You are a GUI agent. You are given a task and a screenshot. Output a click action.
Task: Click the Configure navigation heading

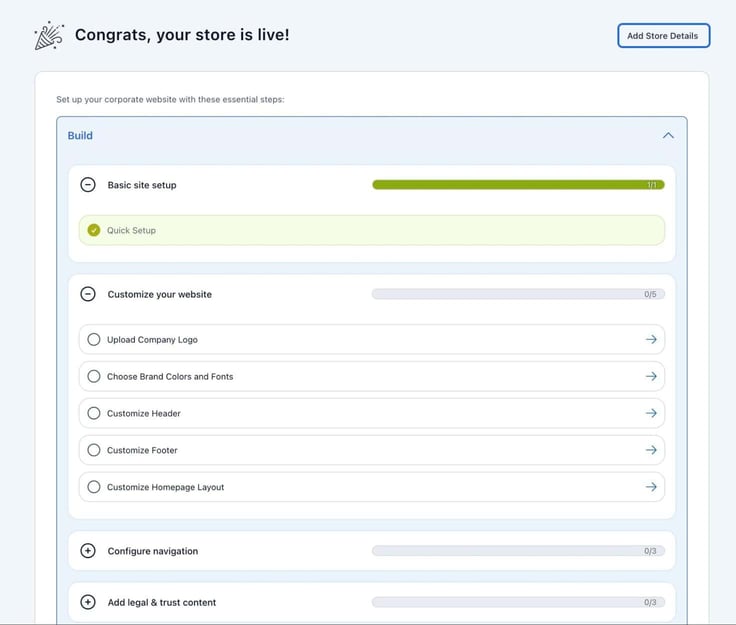tap(153, 551)
